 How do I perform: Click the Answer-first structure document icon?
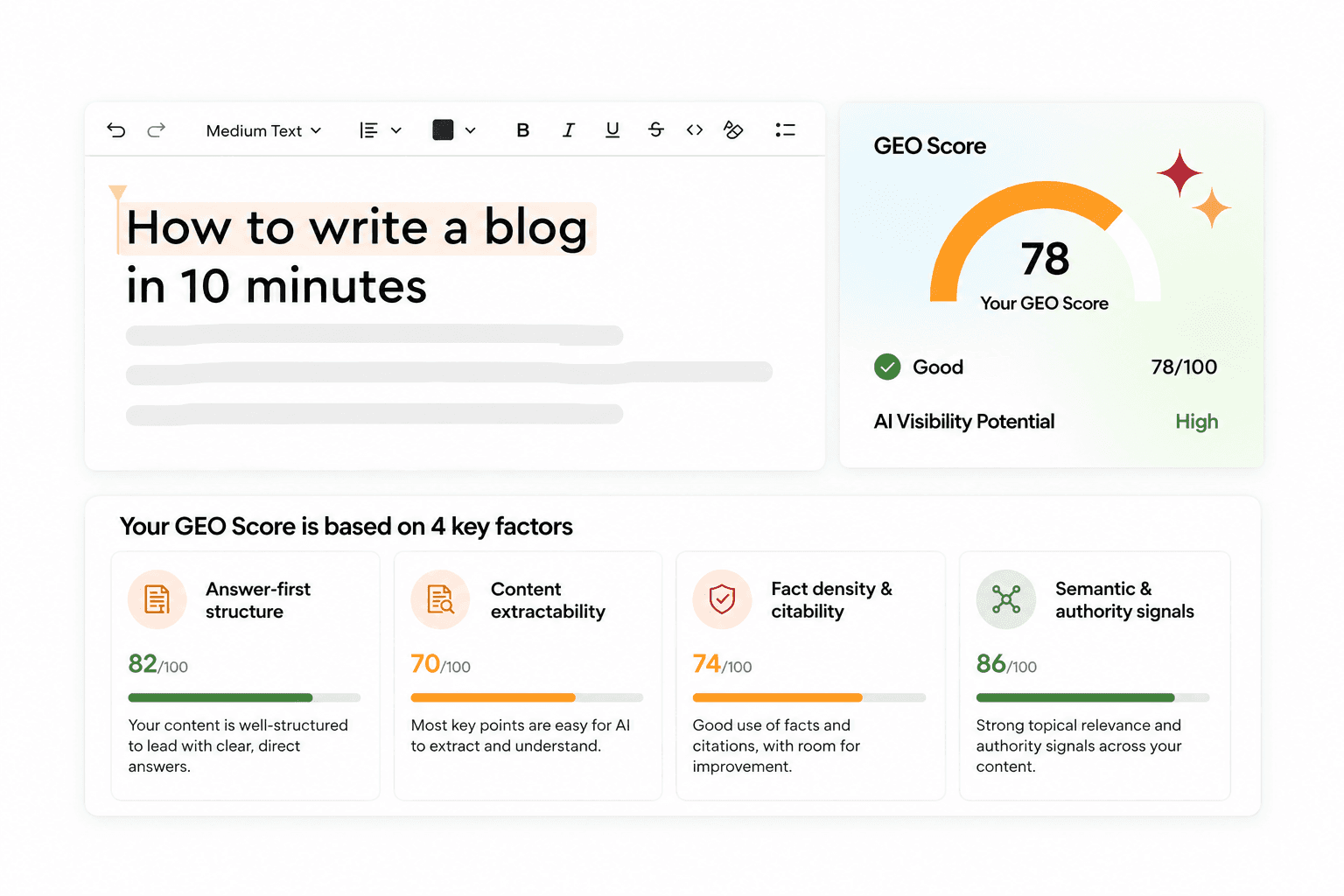[157, 599]
